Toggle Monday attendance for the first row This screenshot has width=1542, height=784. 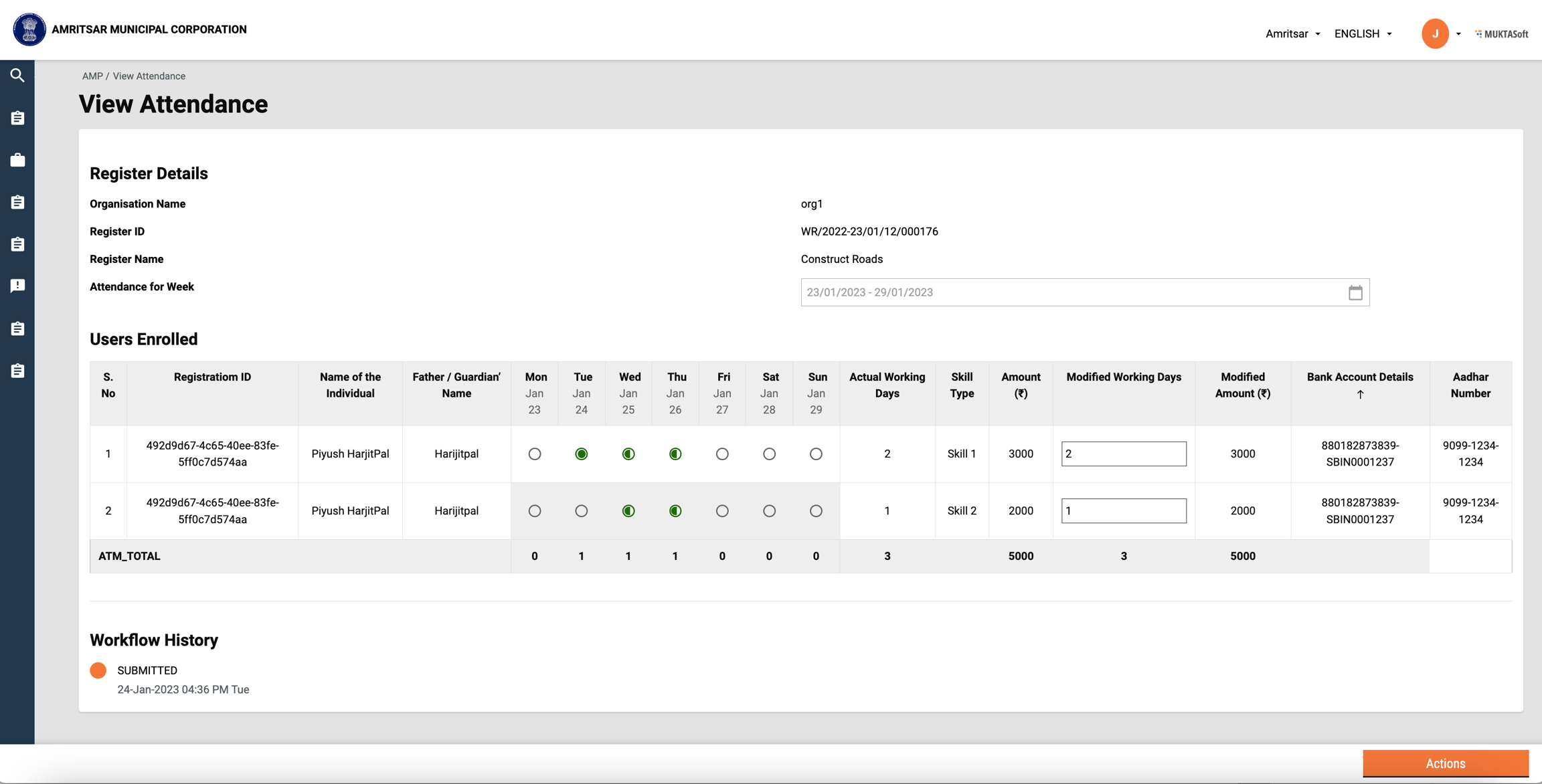click(534, 454)
